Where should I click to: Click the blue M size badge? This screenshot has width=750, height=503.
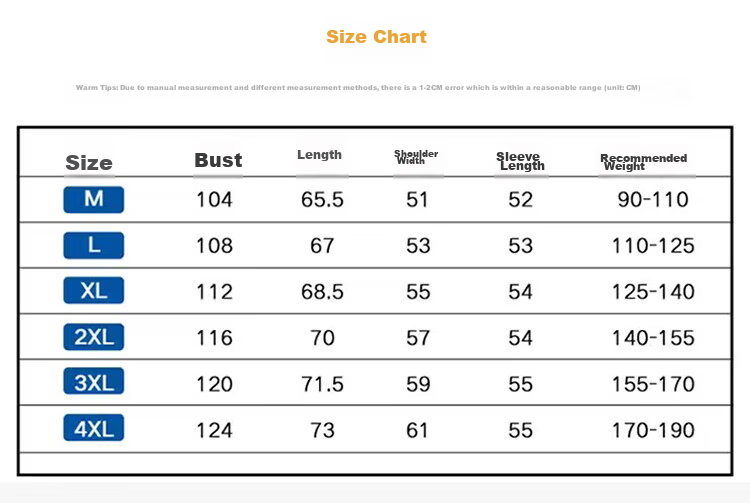[94, 199]
